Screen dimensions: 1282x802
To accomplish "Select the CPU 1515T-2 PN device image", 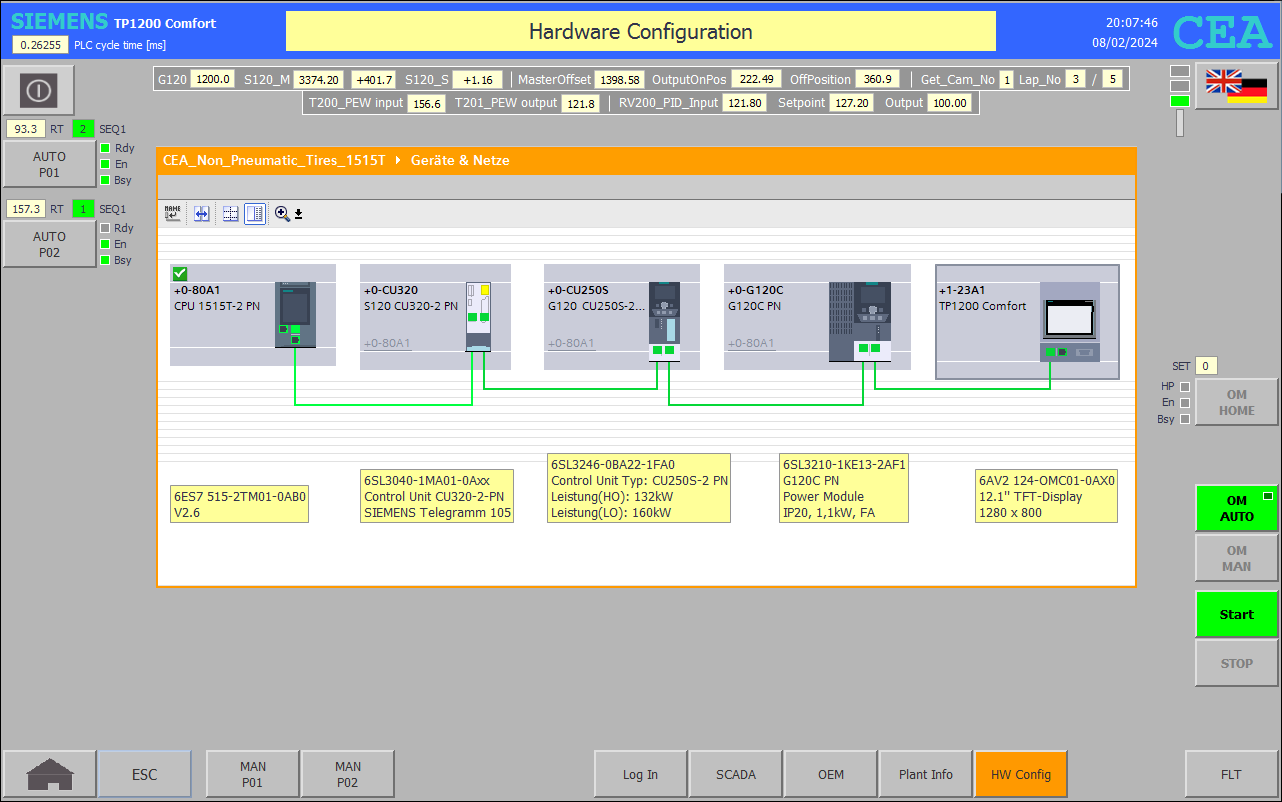I will pos(295,315).
